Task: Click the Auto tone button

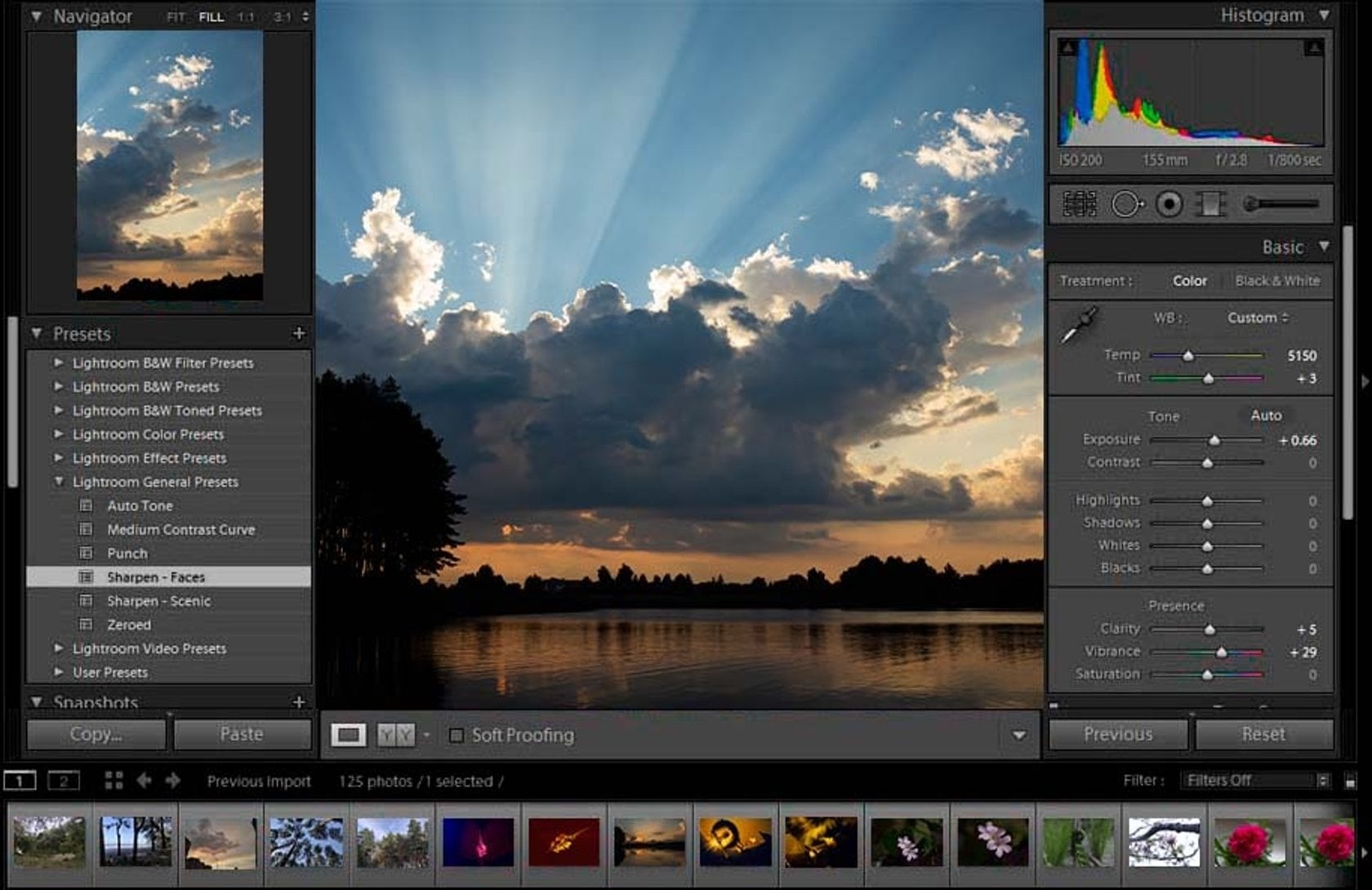Action: click(x=1265, y=415)
